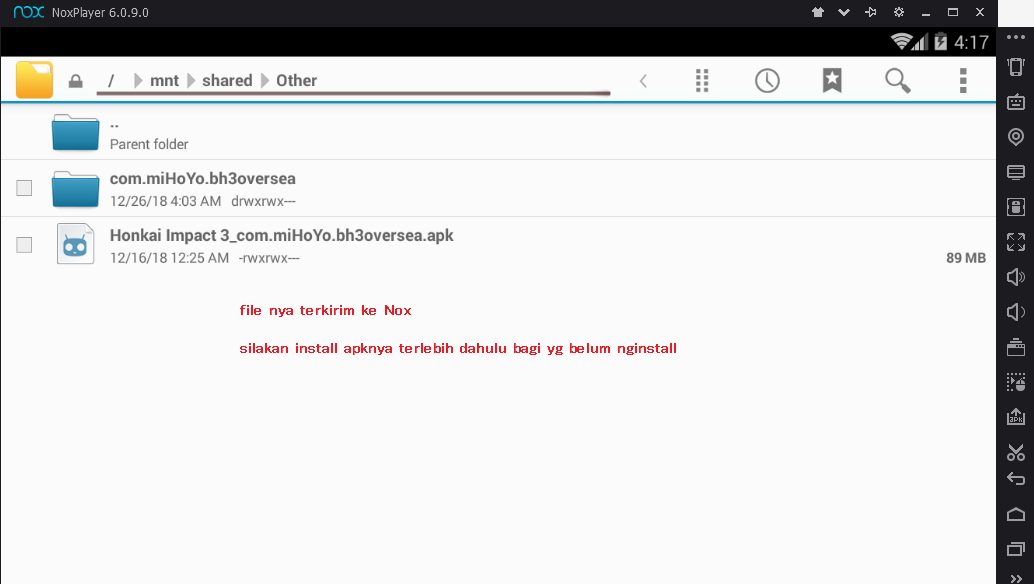Expand arrow between mnt and shared

click(191, 80)
